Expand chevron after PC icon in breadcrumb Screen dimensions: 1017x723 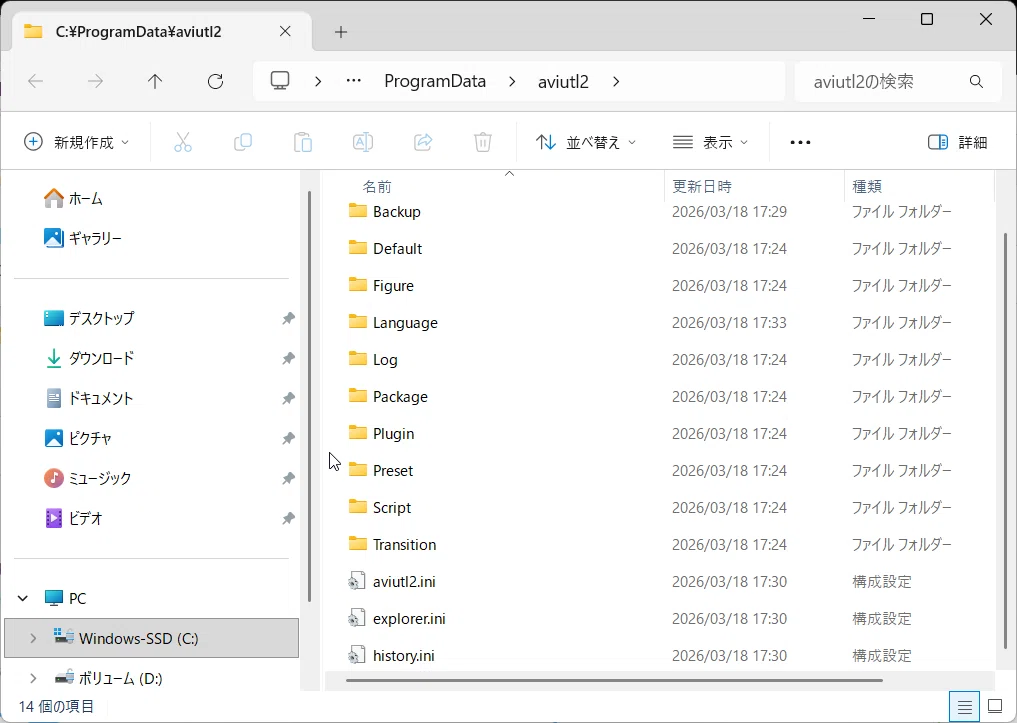[x=318, y=82]
